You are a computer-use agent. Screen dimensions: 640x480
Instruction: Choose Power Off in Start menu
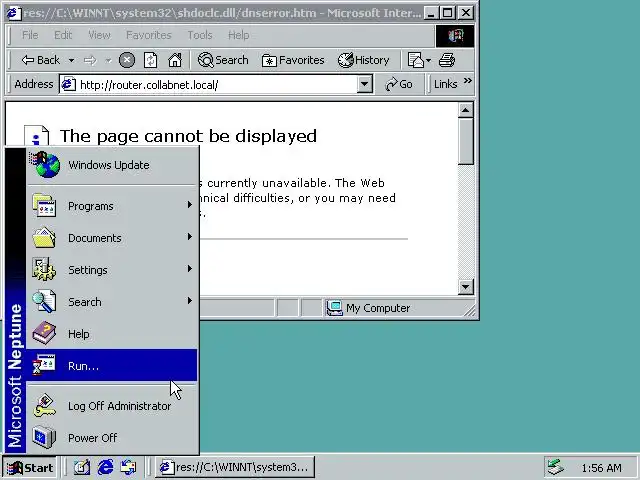point(112,438)
